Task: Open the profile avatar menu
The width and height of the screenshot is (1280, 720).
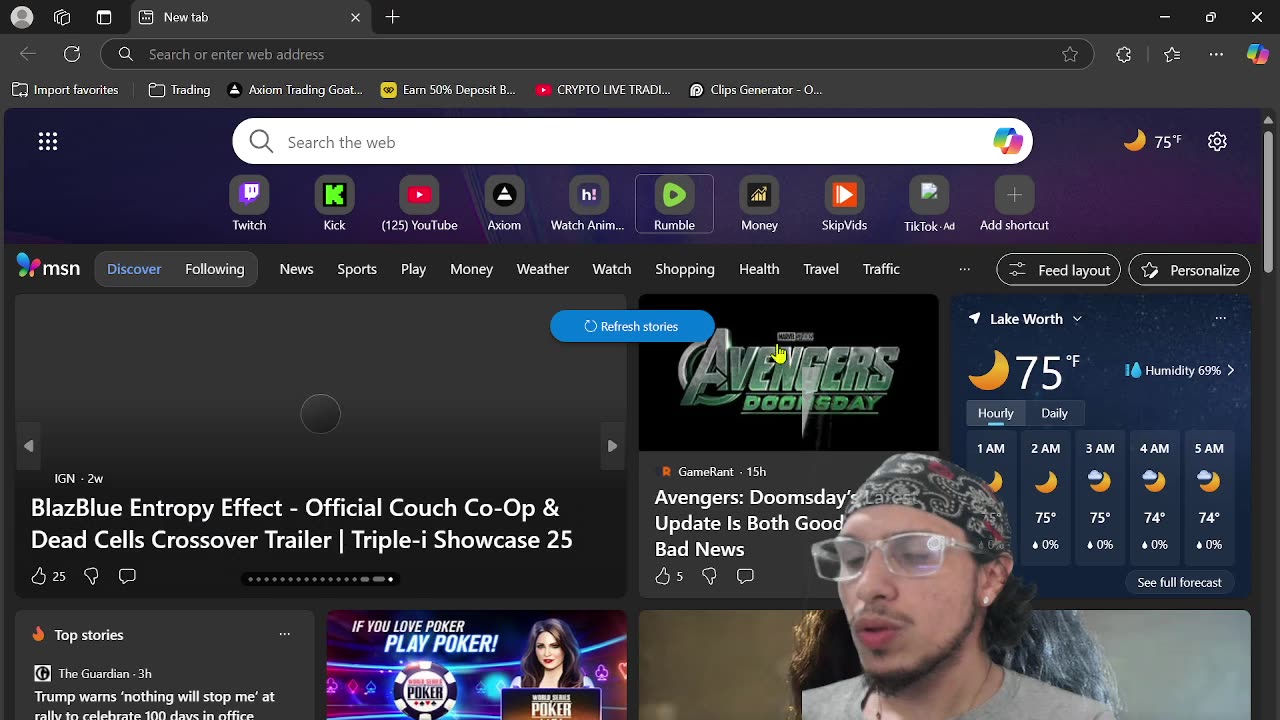Action: coord(21,17)
